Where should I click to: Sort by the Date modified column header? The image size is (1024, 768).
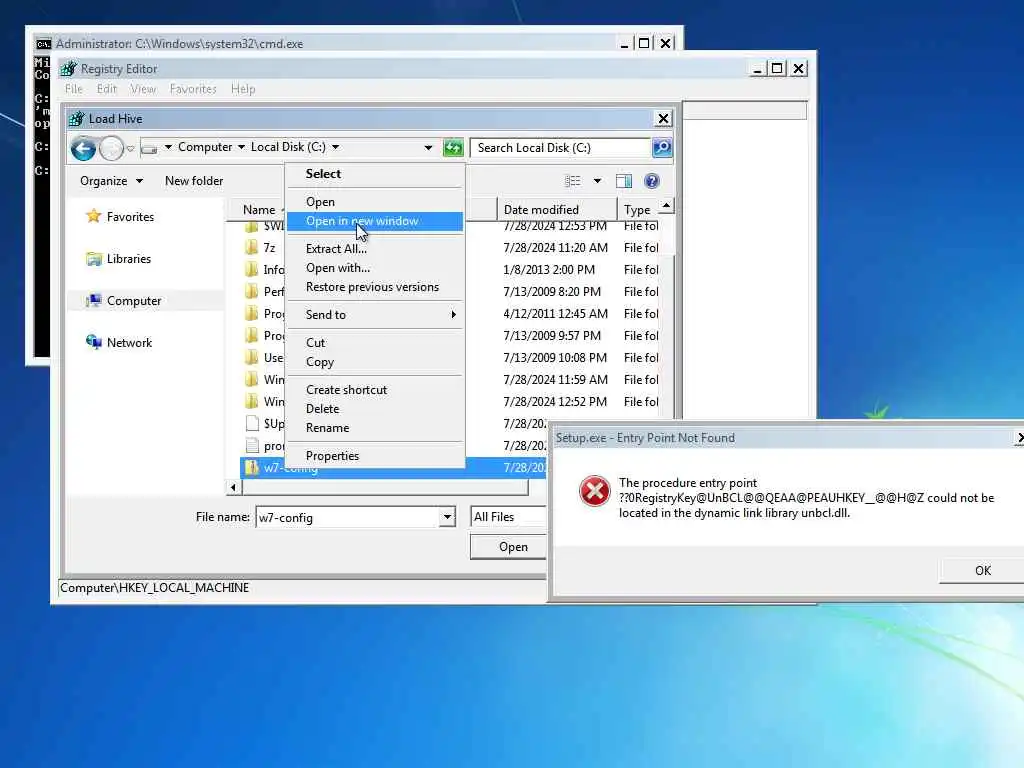pos(557,210)
